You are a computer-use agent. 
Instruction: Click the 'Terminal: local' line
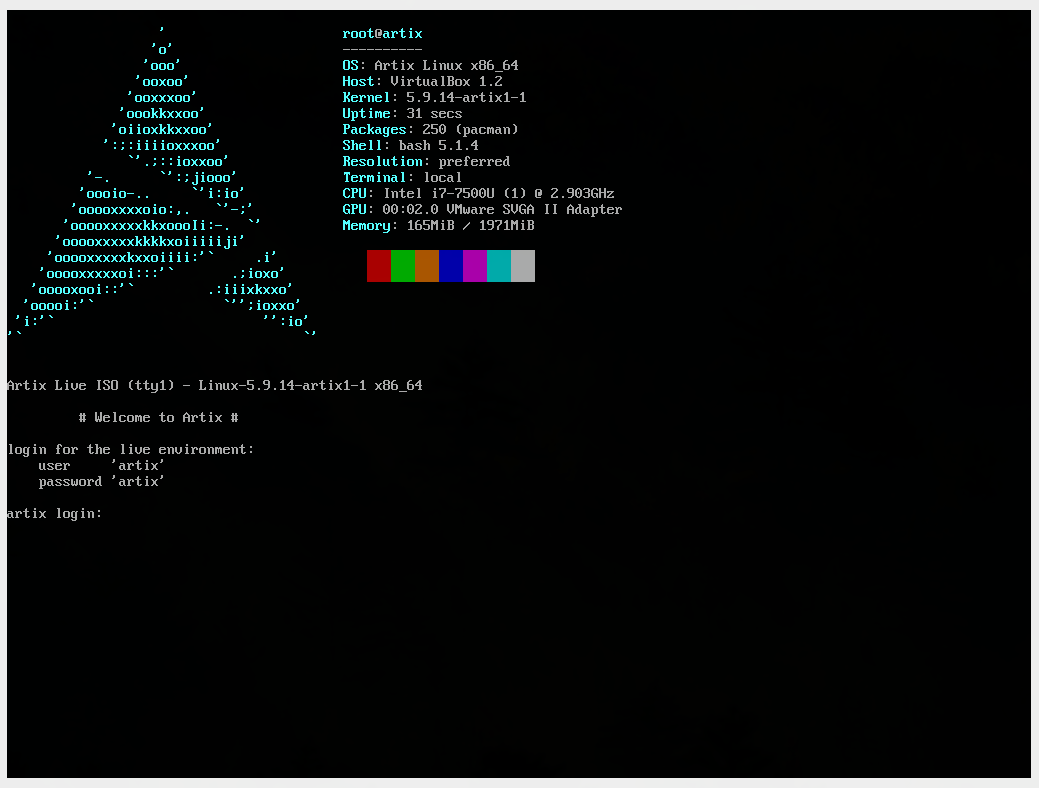click(x=402, y=177)
